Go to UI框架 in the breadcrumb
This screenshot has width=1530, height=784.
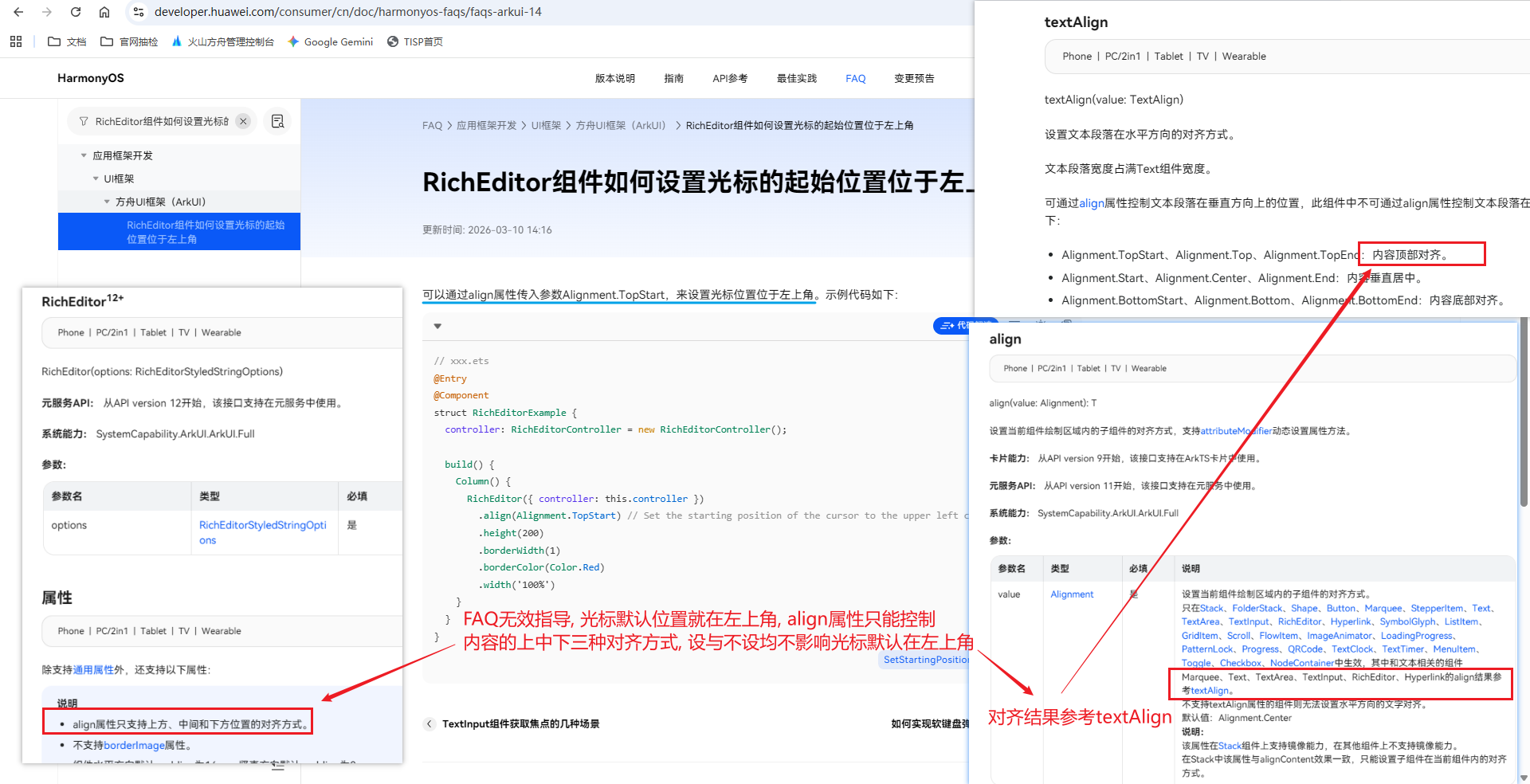pyautogui.click(x=547, y=125)
